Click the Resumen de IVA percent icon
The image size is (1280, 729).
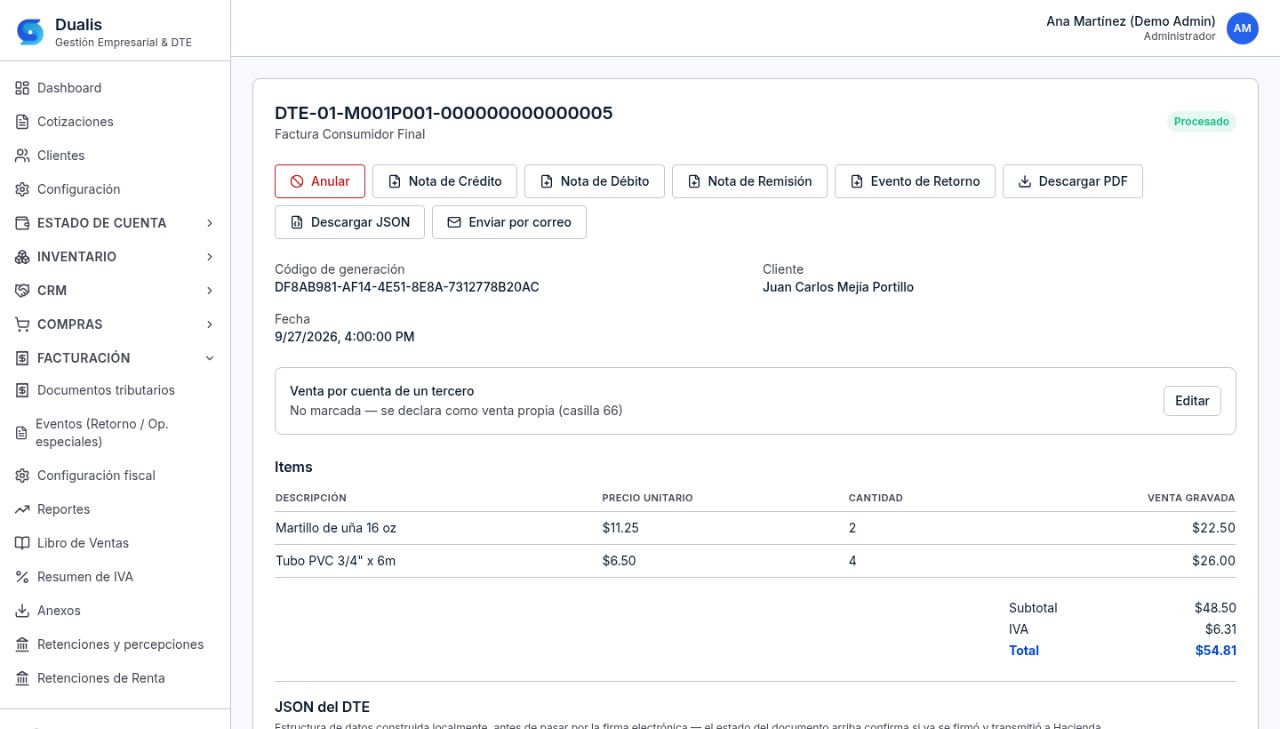22,577
